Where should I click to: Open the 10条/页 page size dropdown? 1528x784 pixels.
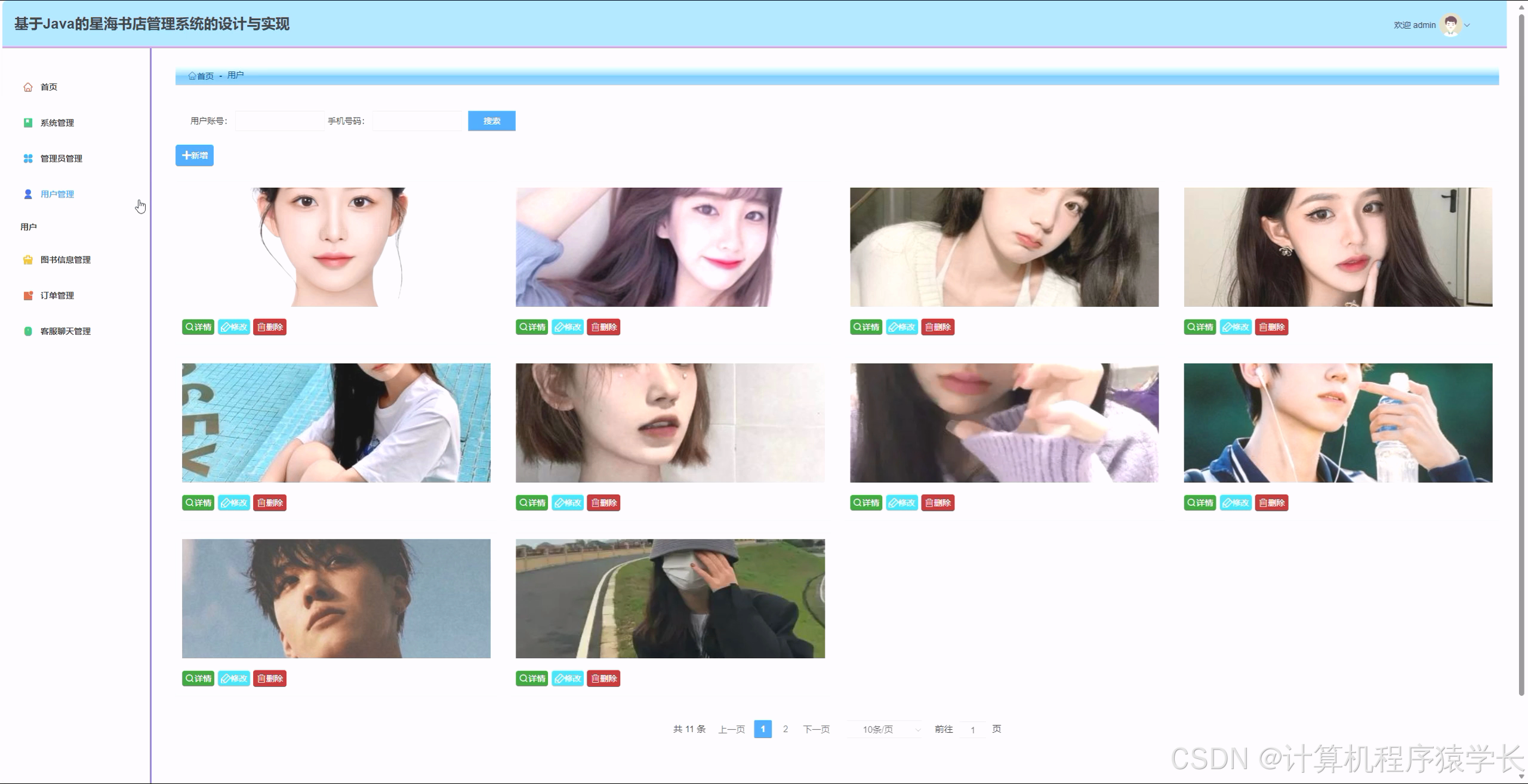(885, 729)
